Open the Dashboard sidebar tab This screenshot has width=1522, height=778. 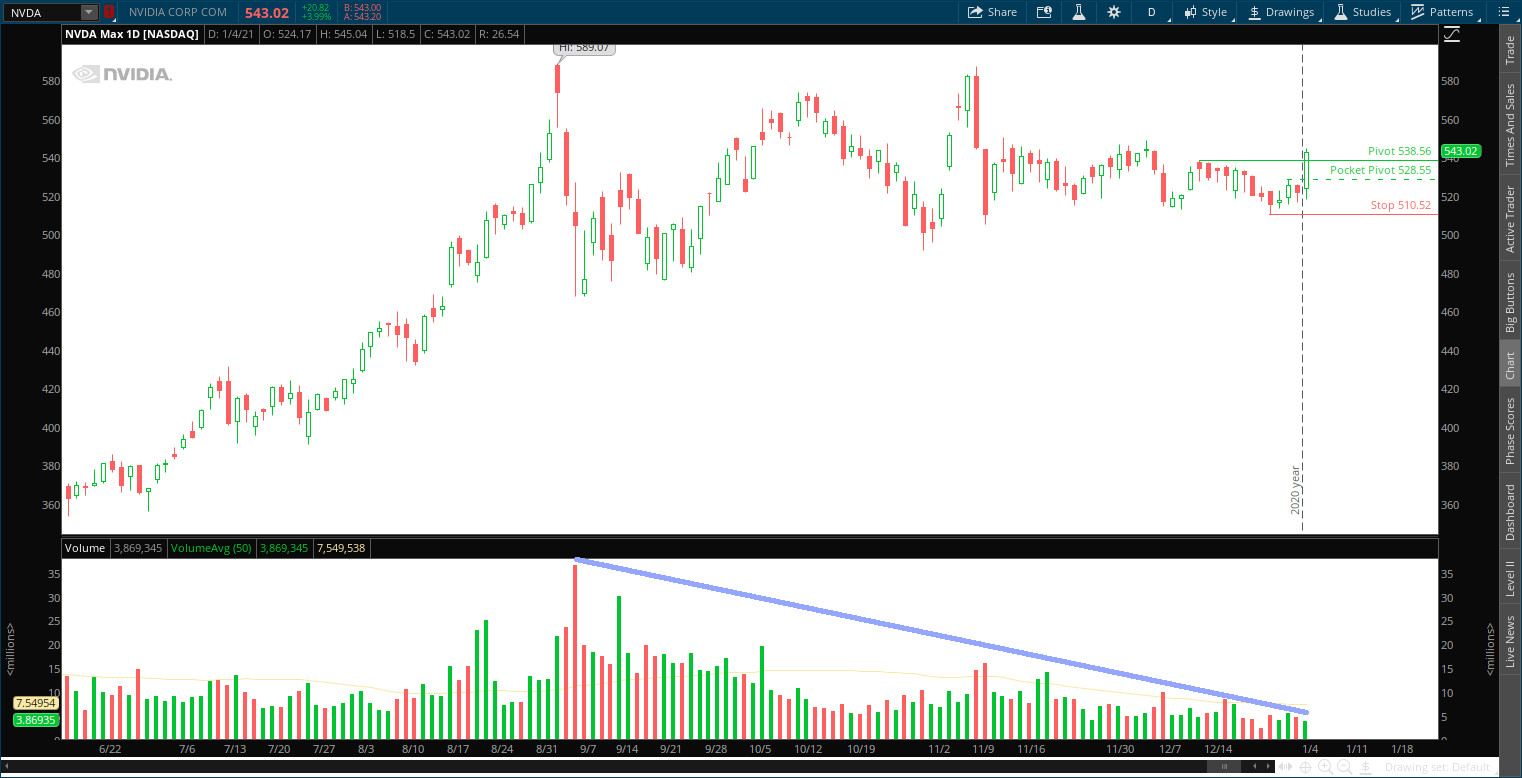coord(1510,512)
